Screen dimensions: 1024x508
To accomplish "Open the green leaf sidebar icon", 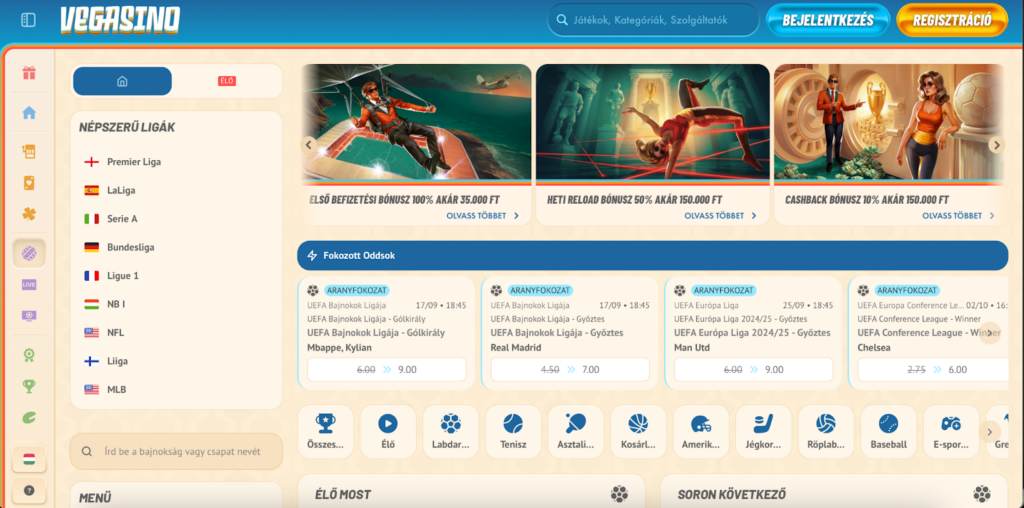I will pos(29,417).
